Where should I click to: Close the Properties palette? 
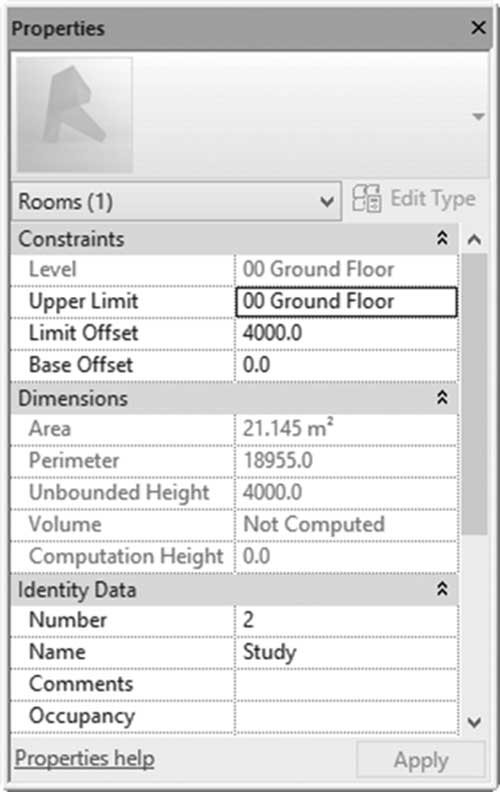478,27
